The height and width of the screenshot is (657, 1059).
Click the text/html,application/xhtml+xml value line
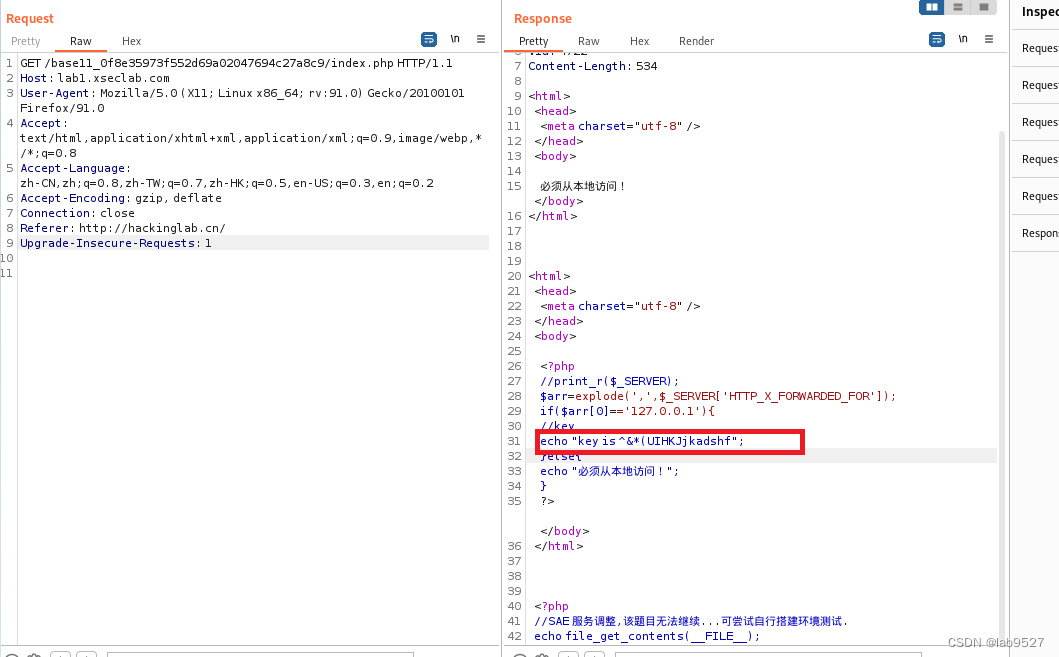pos(251,138)
